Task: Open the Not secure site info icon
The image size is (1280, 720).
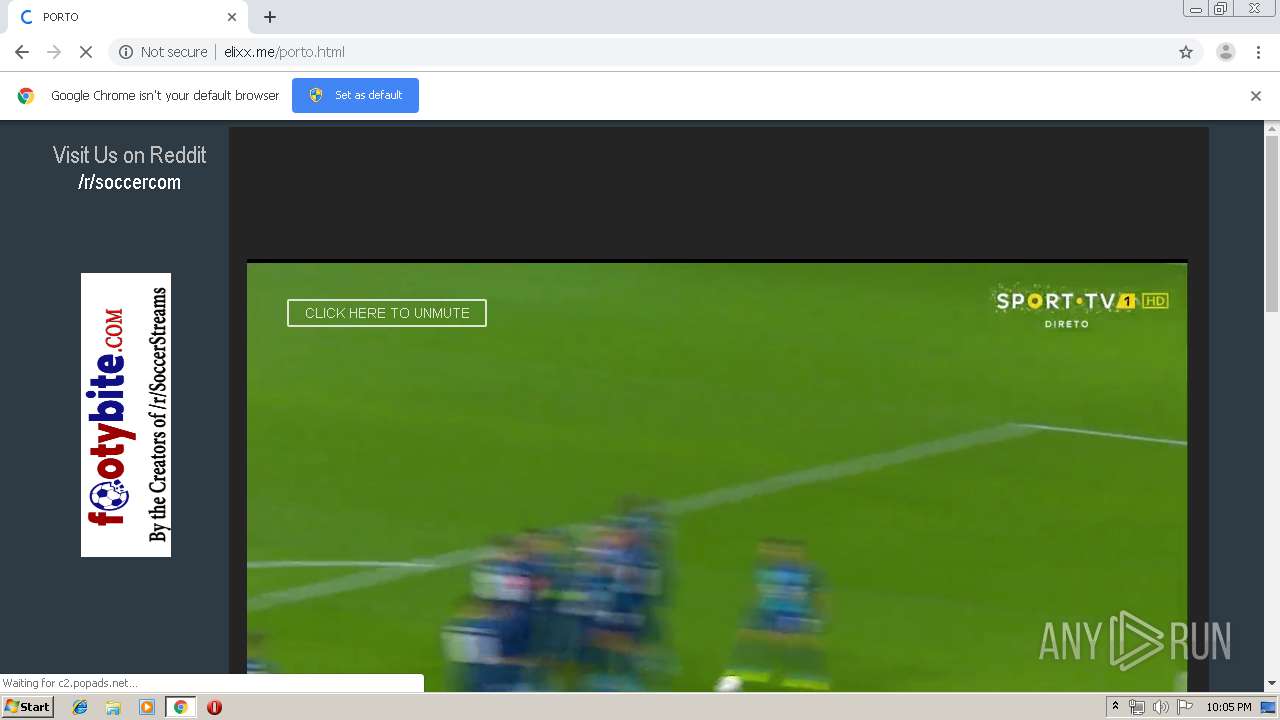Action: [x=126, y=52]
